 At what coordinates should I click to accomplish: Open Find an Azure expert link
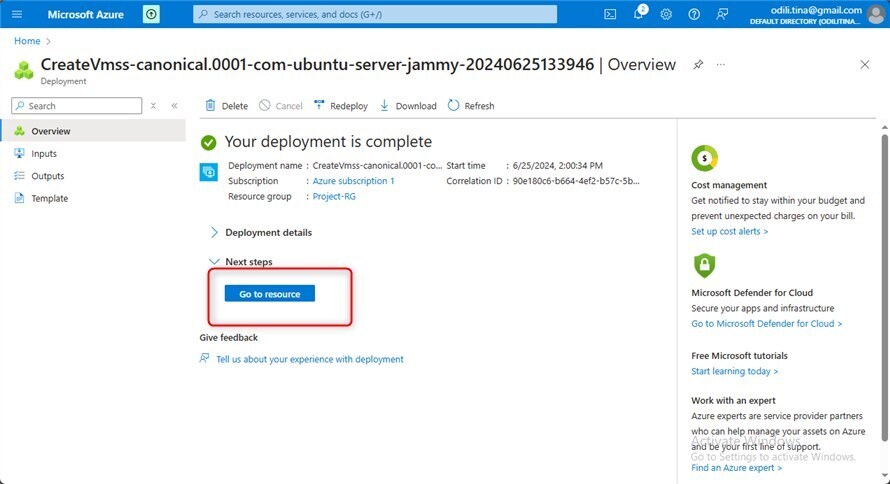tap(736, 468)
